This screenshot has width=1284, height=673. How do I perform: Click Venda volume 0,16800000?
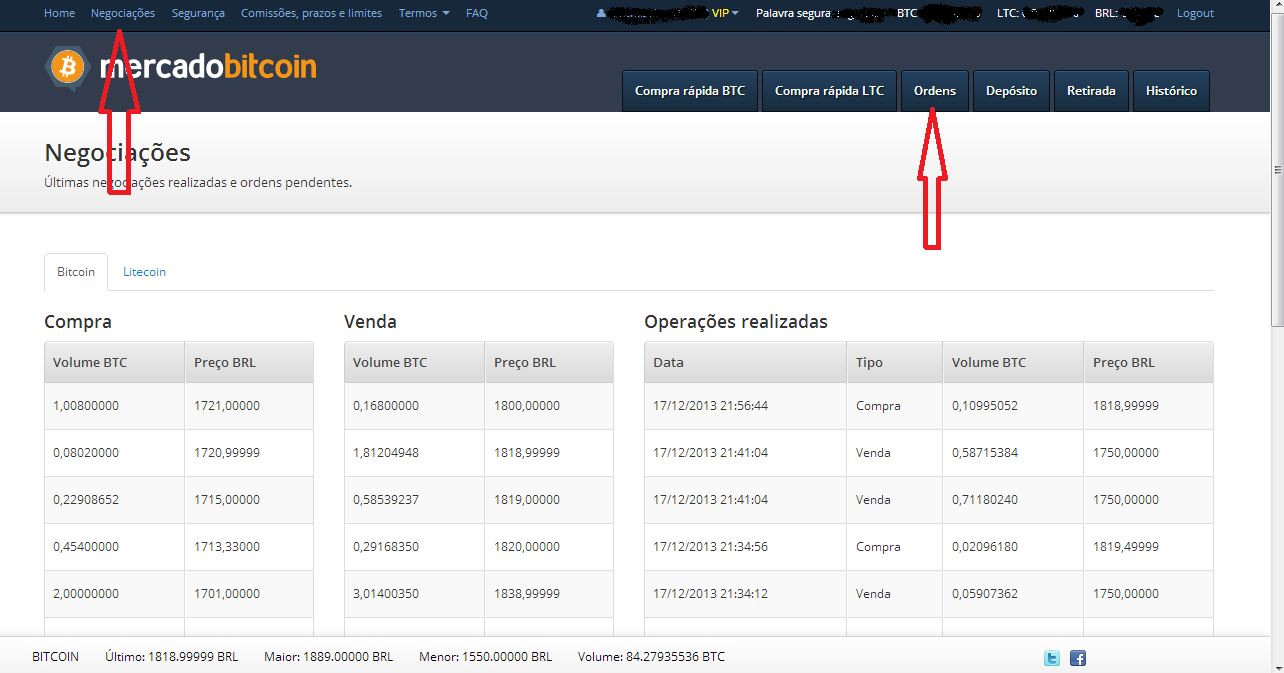point(386,406)
